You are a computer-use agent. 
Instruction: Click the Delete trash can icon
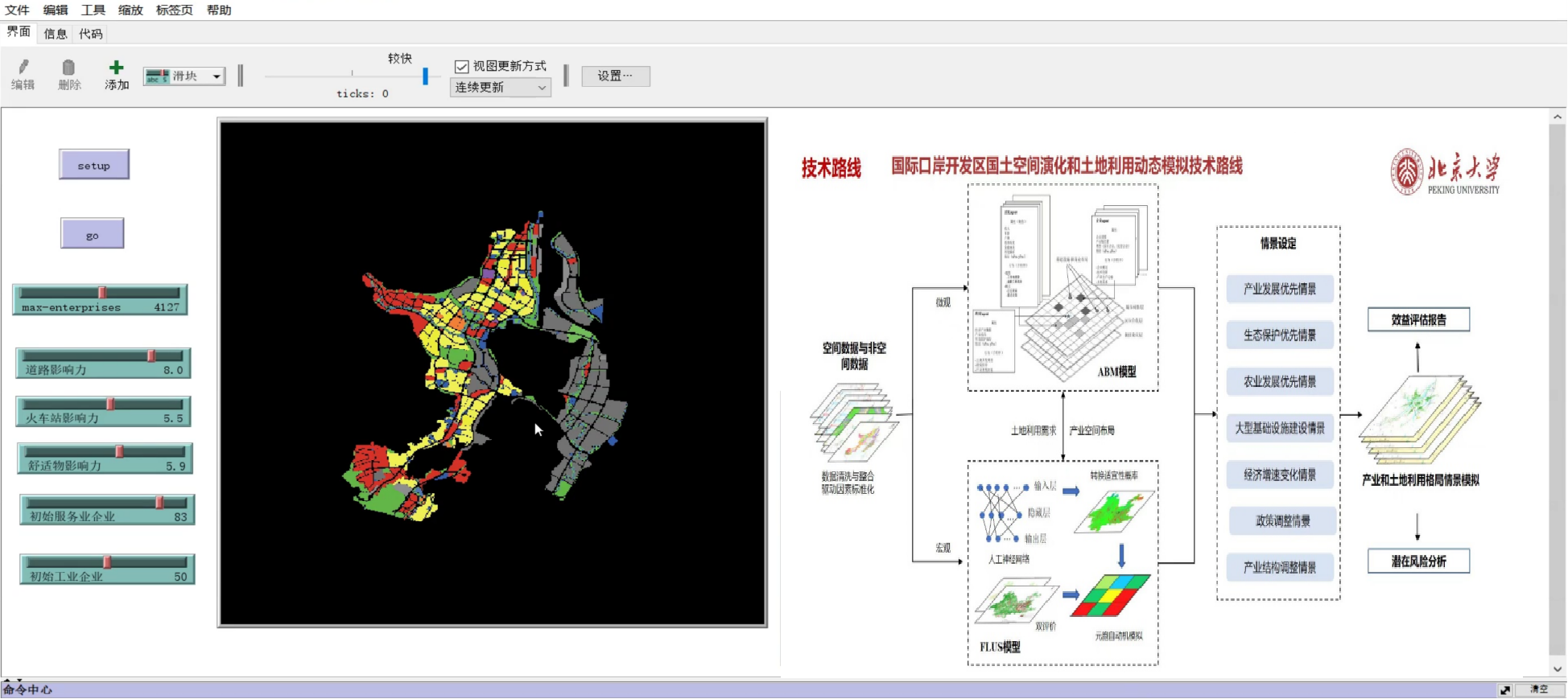[68, 68]
